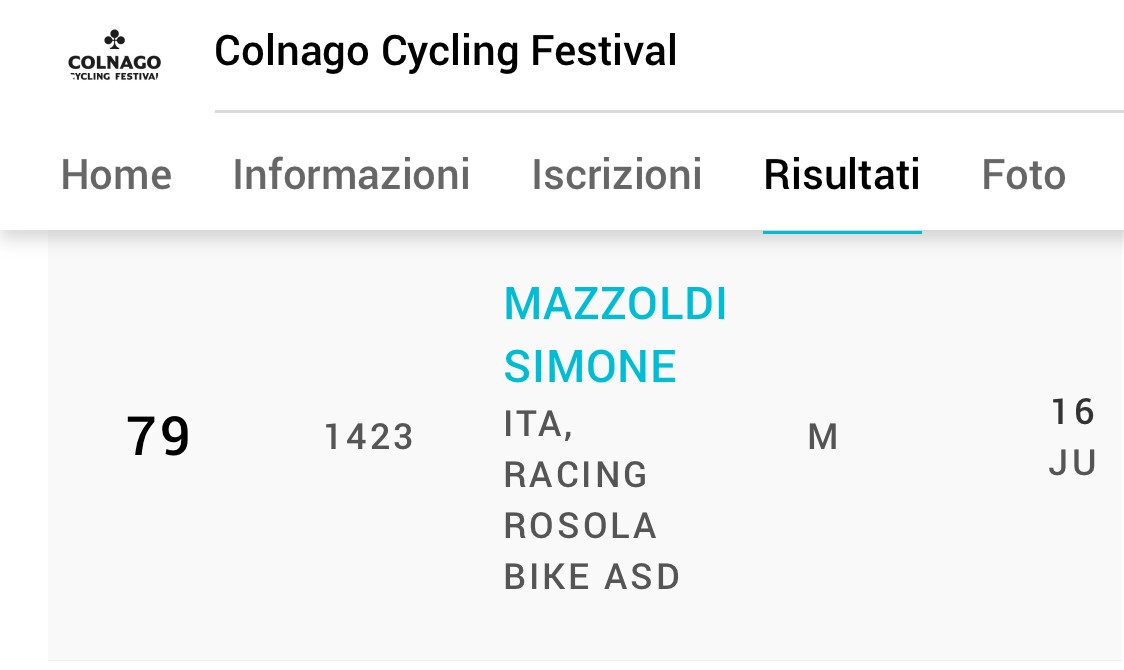Click the RACING ROSOLA BIKE ASD team text
Viewport: 1124px width, 670px height.
pyautogui.click(x=591, y=525)
